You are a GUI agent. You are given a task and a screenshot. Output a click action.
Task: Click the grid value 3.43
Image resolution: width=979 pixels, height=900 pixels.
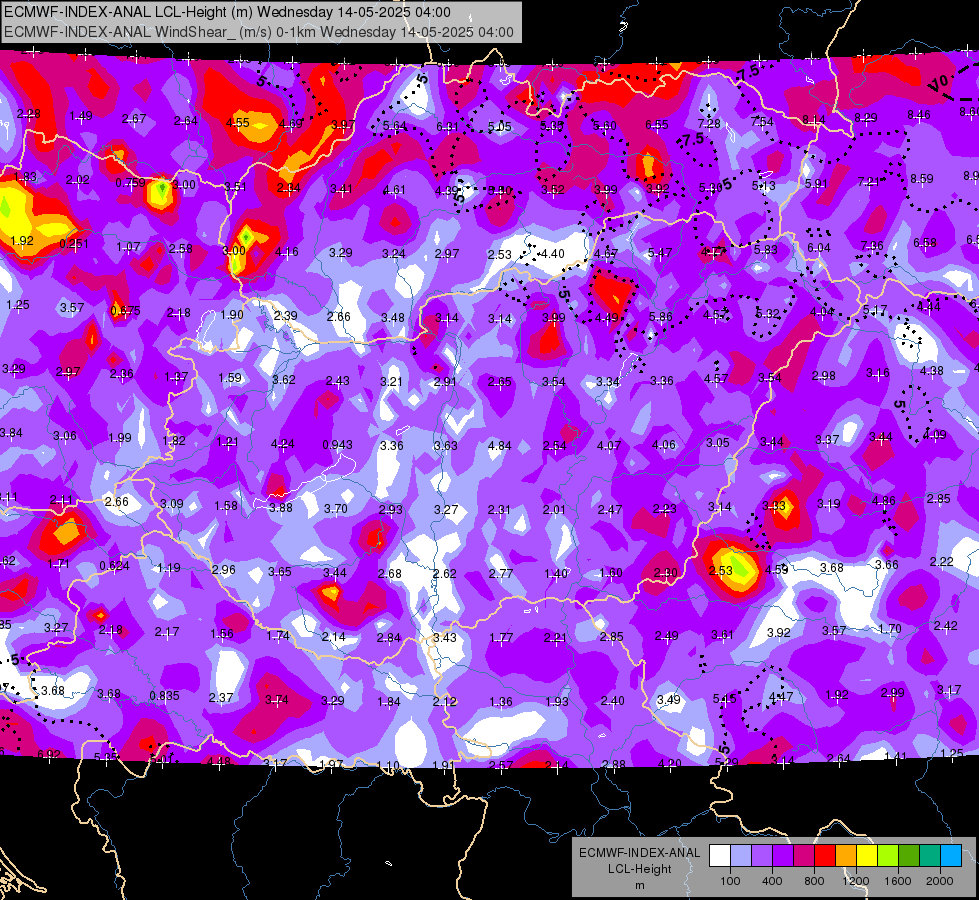[445, 638]
